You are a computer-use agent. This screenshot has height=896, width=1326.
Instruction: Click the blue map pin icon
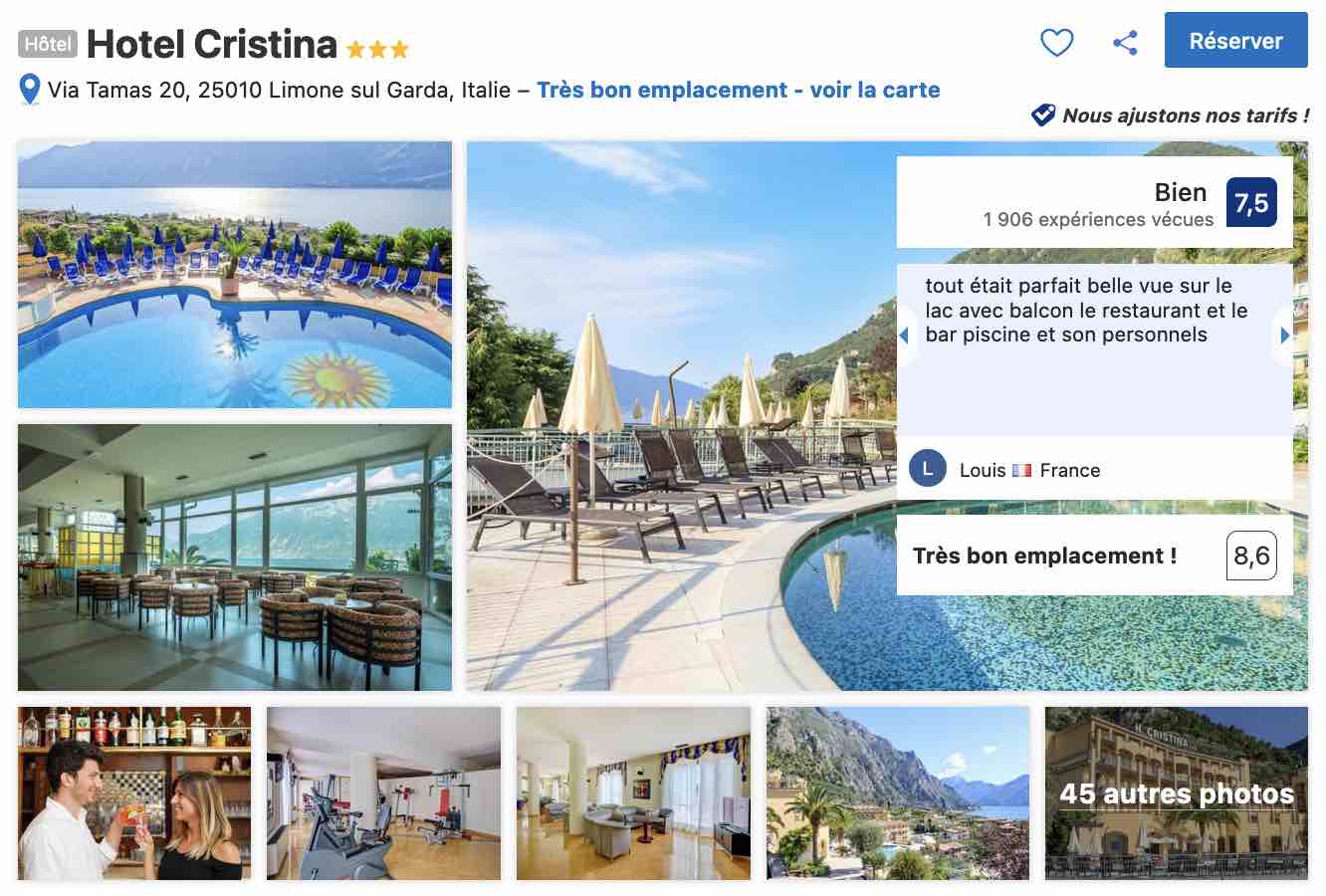(30, 90)
